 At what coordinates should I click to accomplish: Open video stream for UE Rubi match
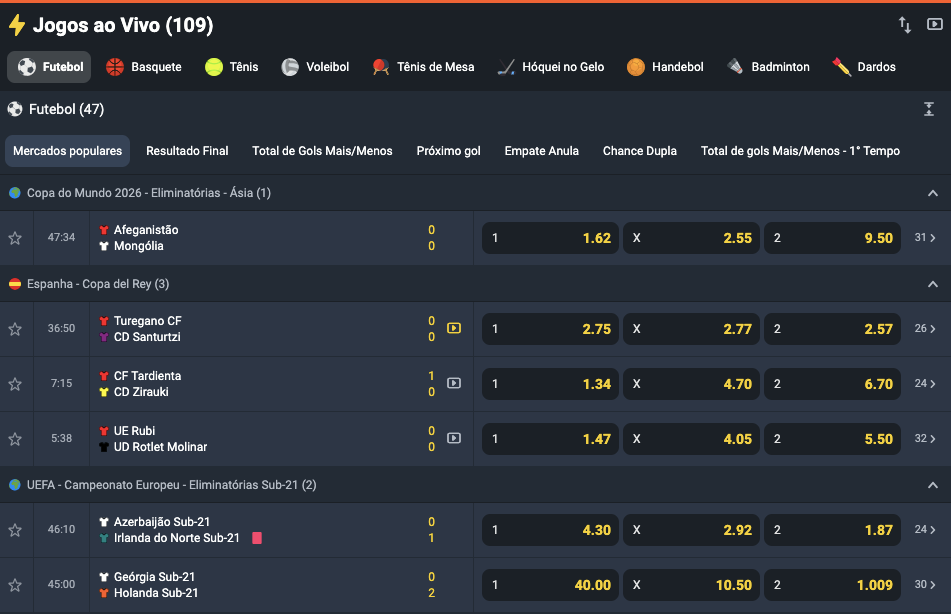[454, 438]
